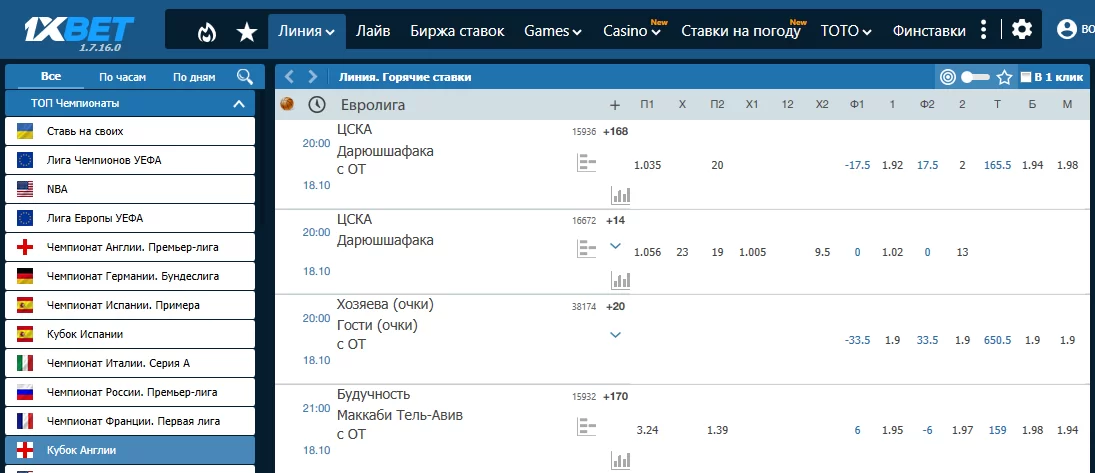Viewport: 1095px width, 473px height.
Task: Click the clock icon beside Евролига
Action: point(317,105)
